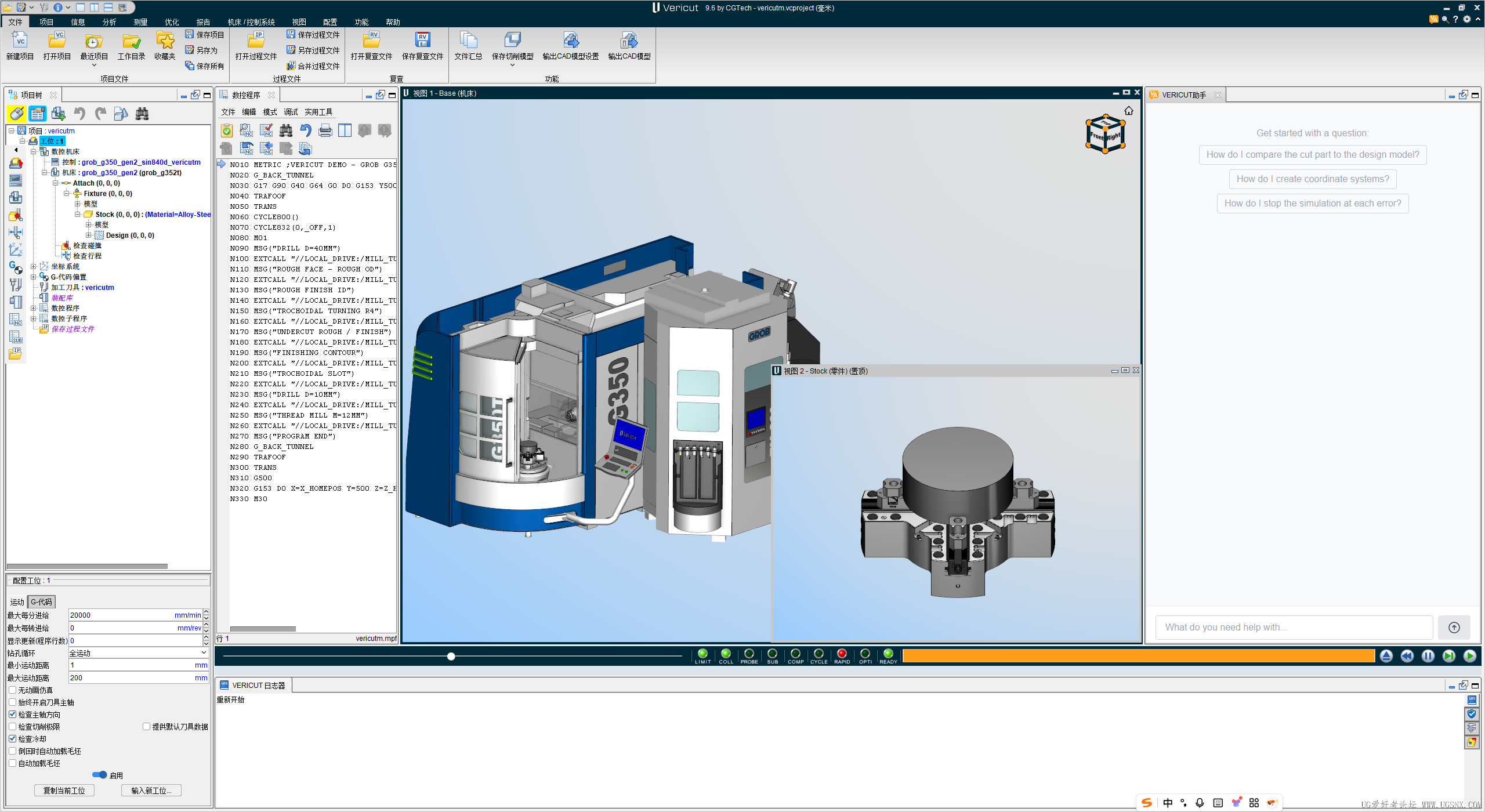The width and height of the screenshot is (1485, 812).
Task: Click binoculars search icon in project tree toolbar
Action: coord(142,114)
